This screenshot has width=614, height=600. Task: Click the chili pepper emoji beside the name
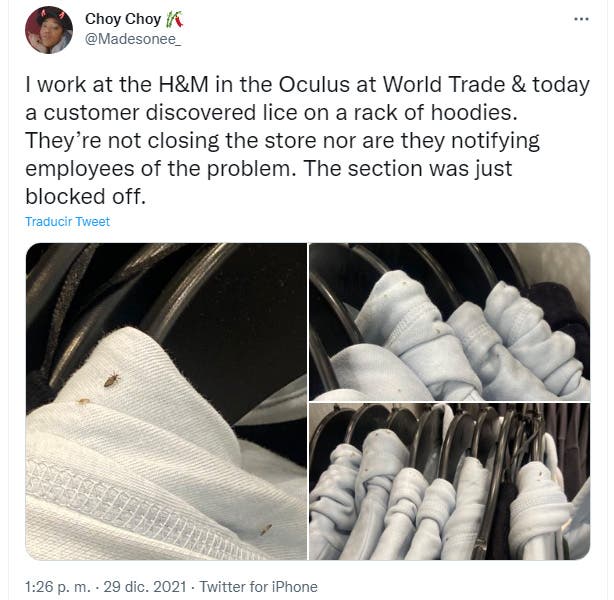pos(173,19)
